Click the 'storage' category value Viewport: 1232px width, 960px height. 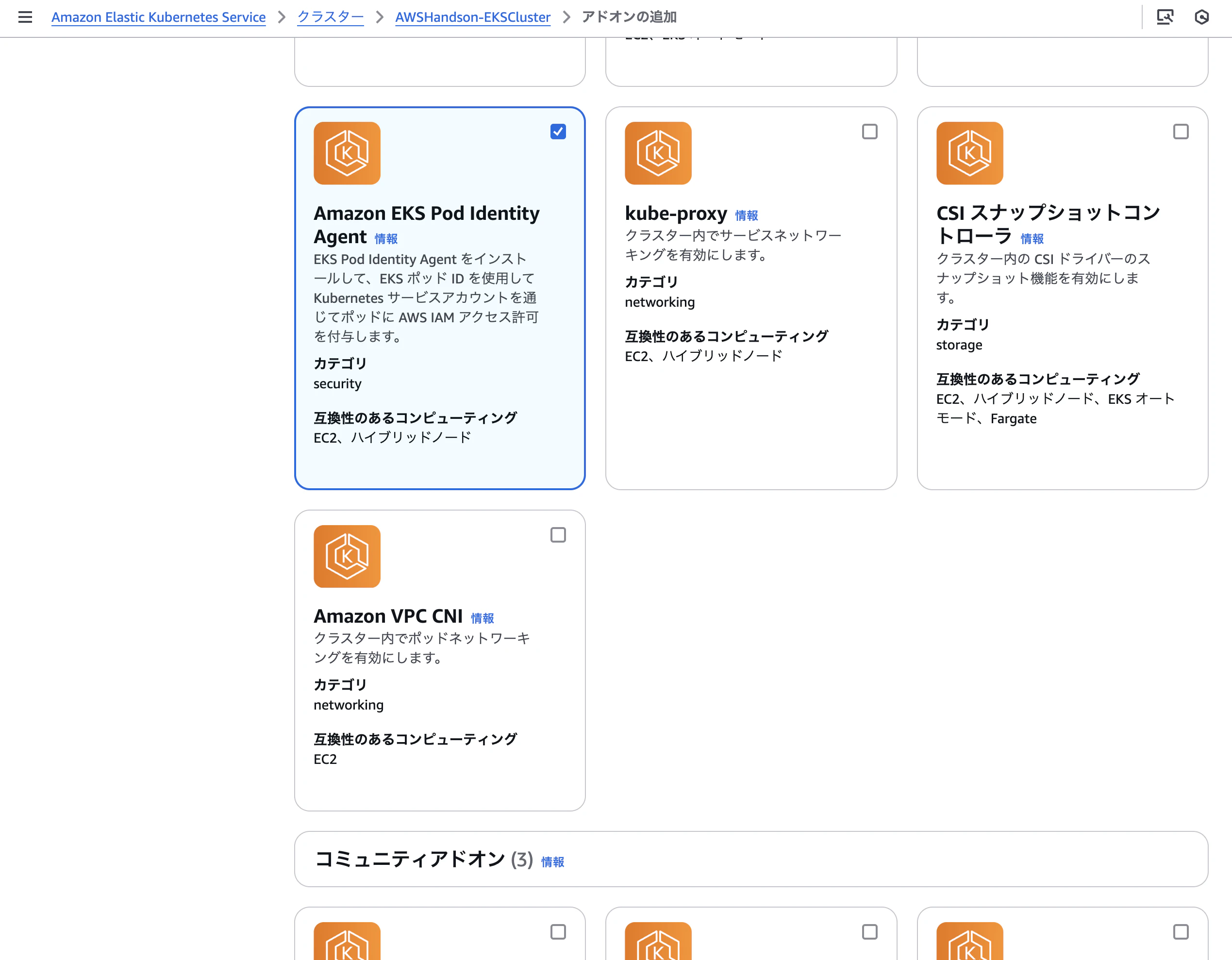point(959,345)
